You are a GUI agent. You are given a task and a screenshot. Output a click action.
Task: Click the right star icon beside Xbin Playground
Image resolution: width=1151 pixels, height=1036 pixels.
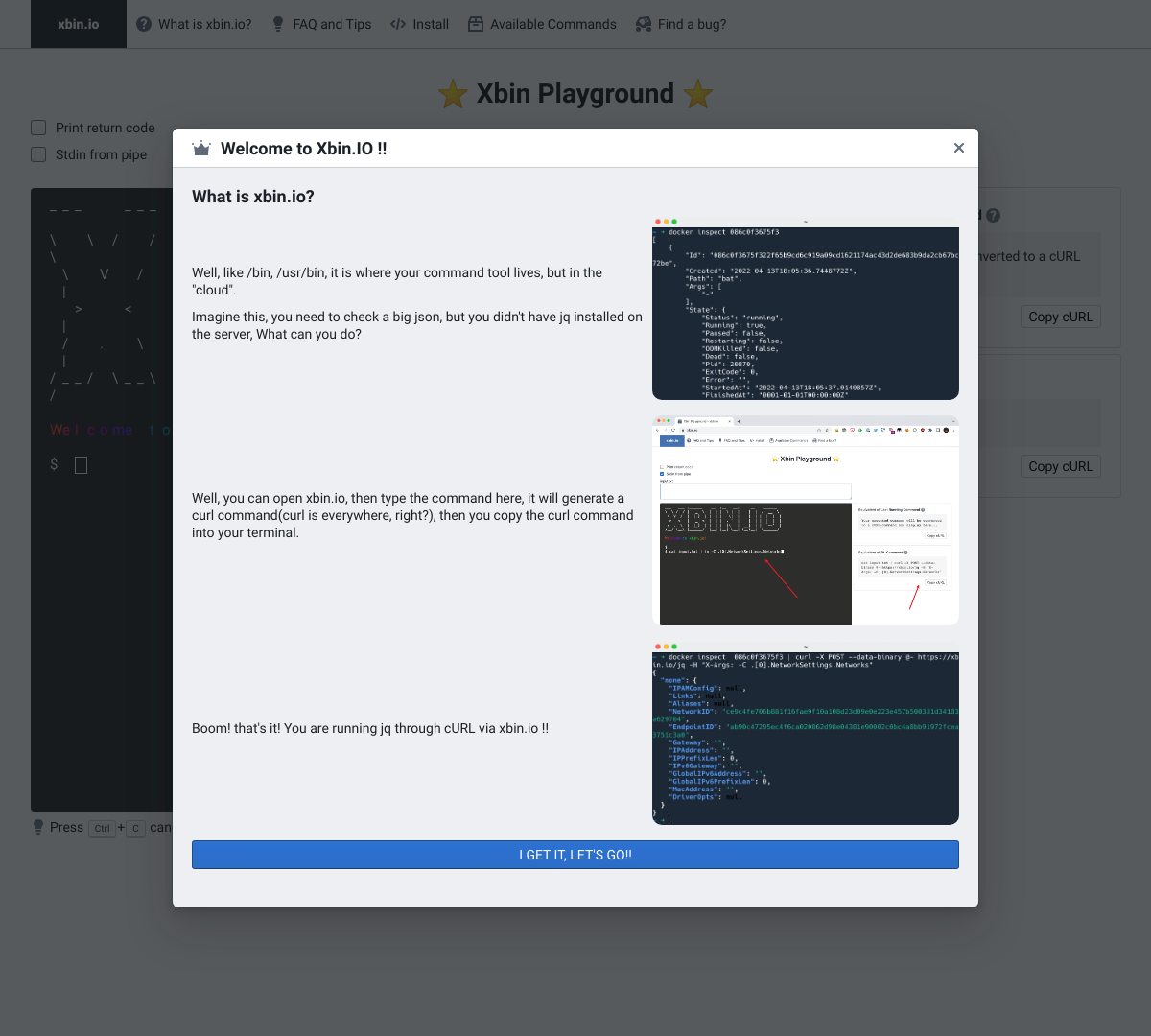pos(698,94)
